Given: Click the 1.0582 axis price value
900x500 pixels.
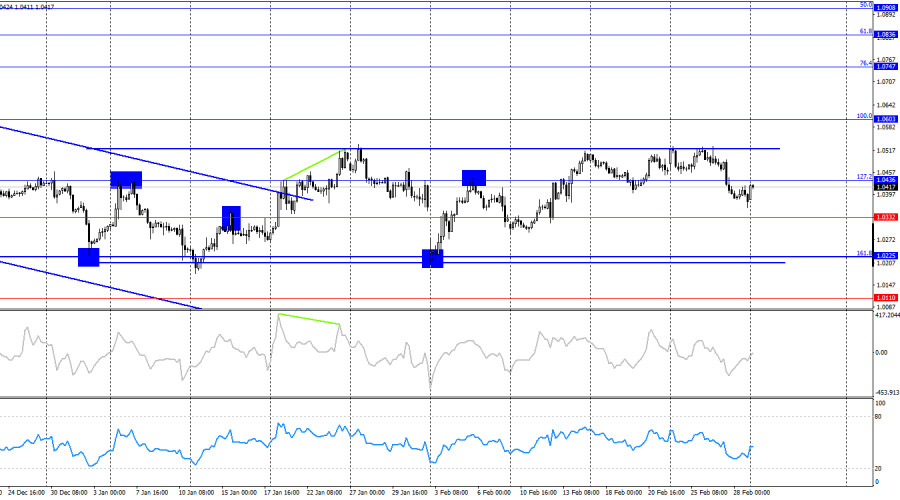Looking at the screenshot, I should [x=886, y=127].
